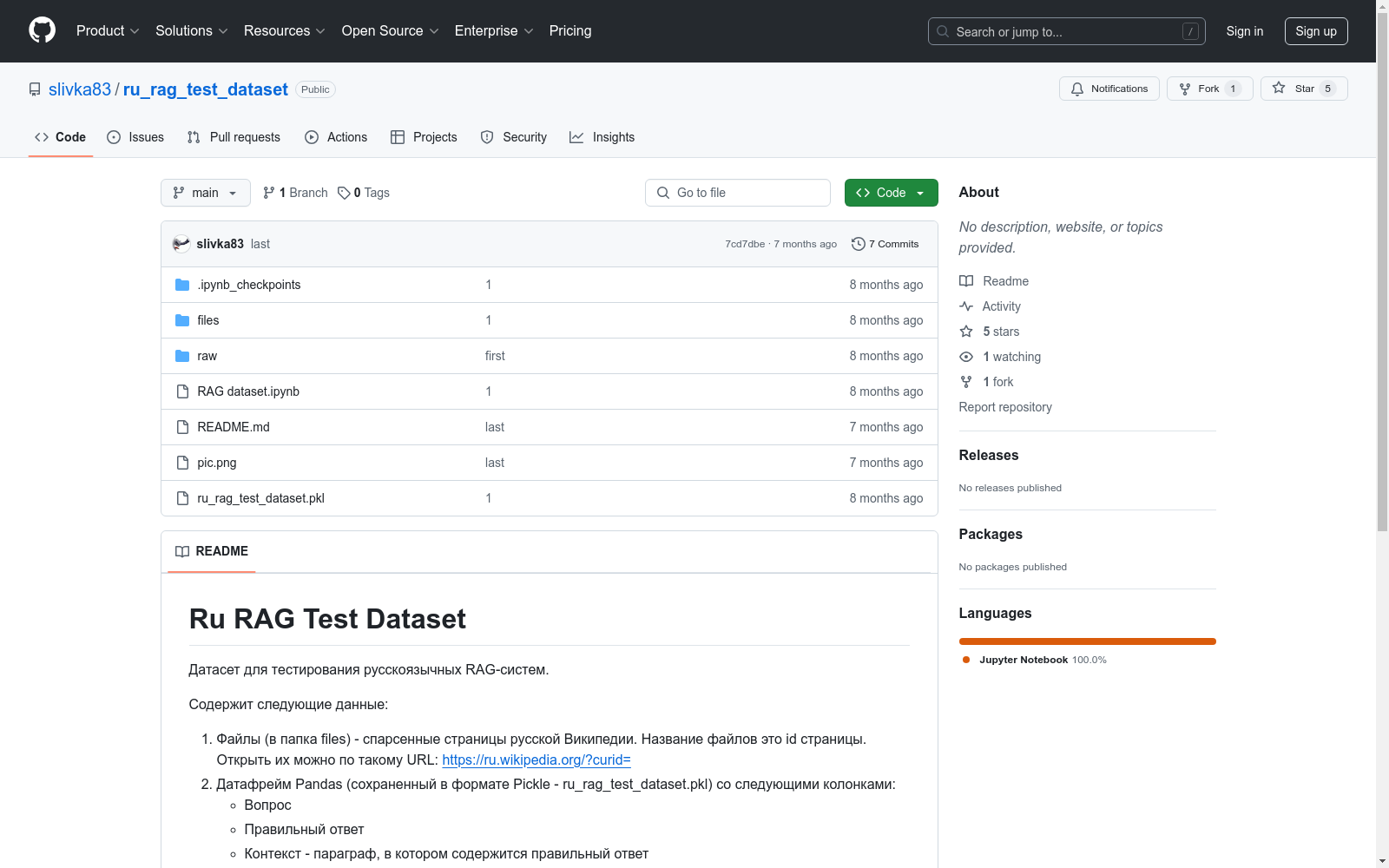The height and width of the screenshot is (868, 1389).
Task: Click the README.md file icon
Action: tap(182, 427)
